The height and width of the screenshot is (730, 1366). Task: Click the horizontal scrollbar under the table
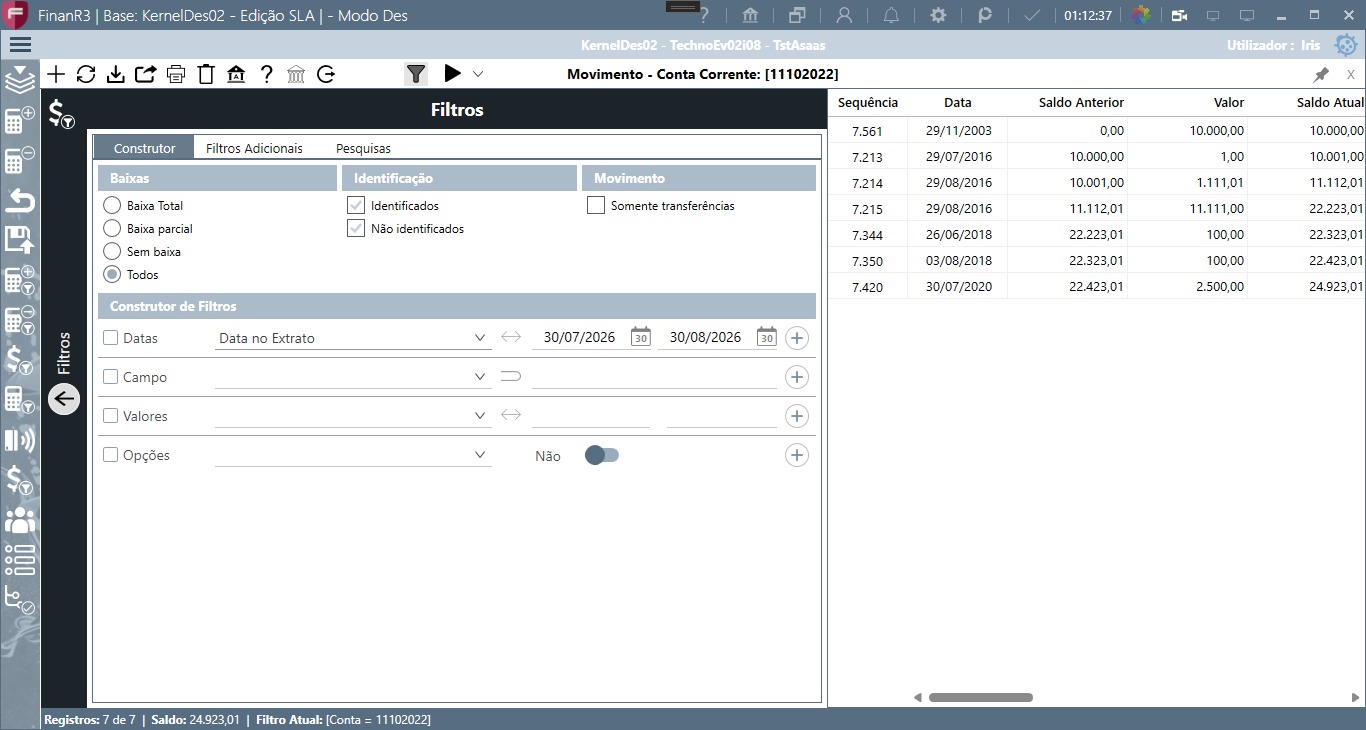[980, 697]
